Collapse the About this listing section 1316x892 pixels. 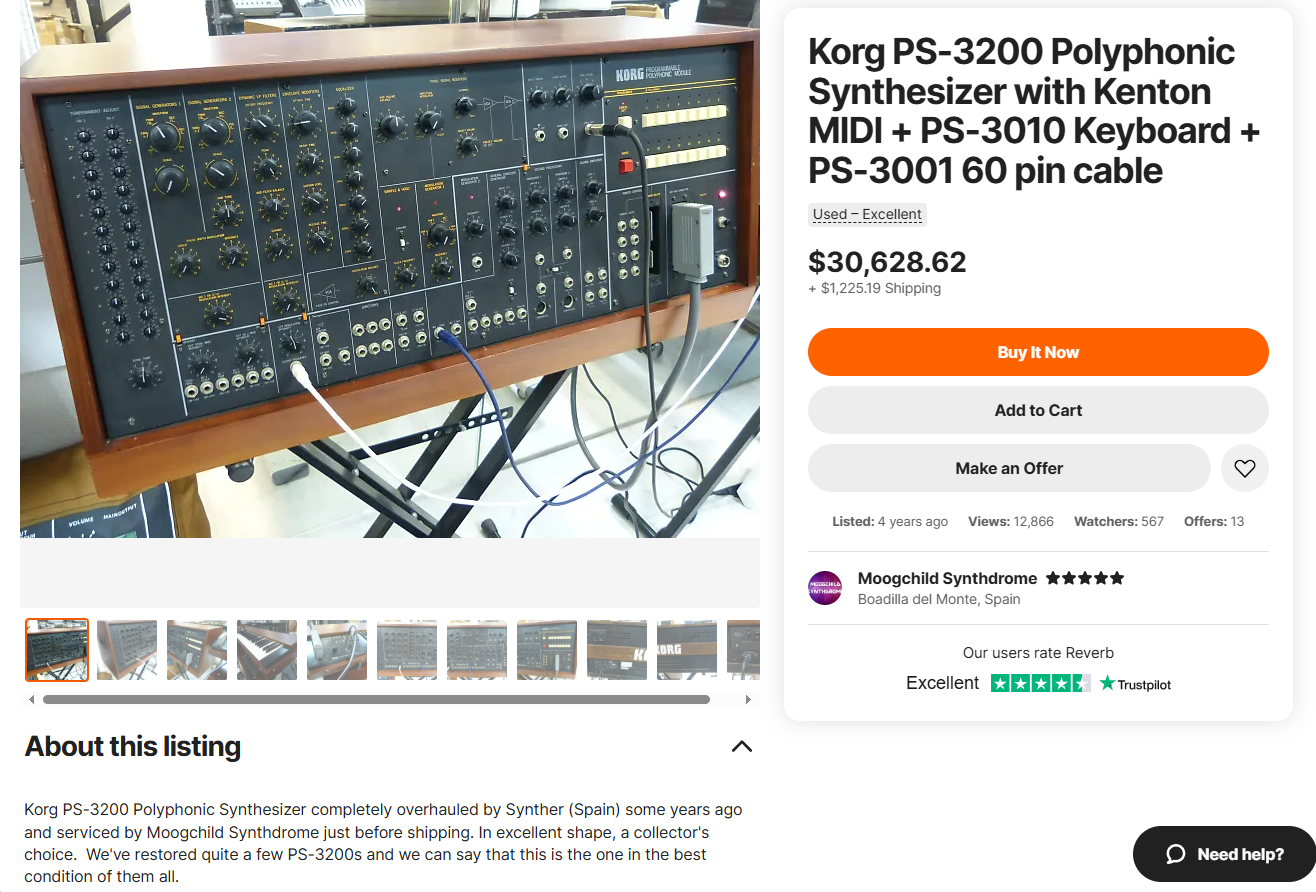coord(741,746)
